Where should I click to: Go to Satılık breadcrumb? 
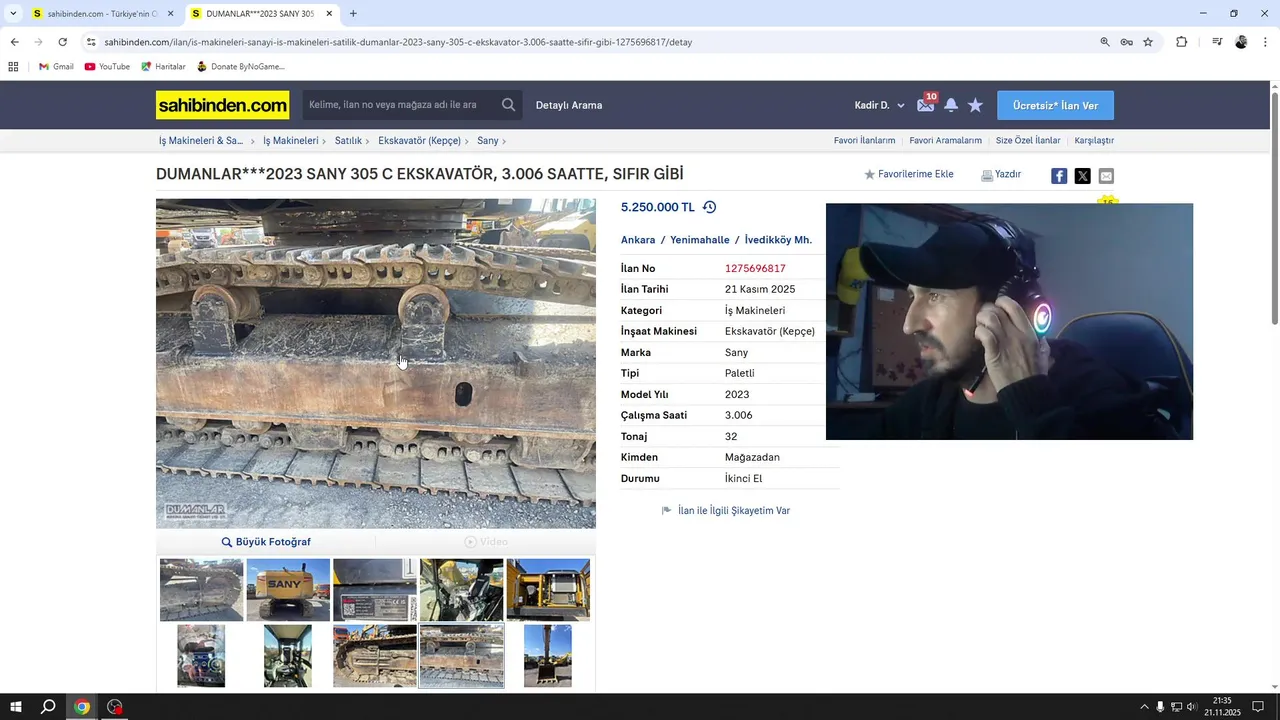click(x=348, y=141)
